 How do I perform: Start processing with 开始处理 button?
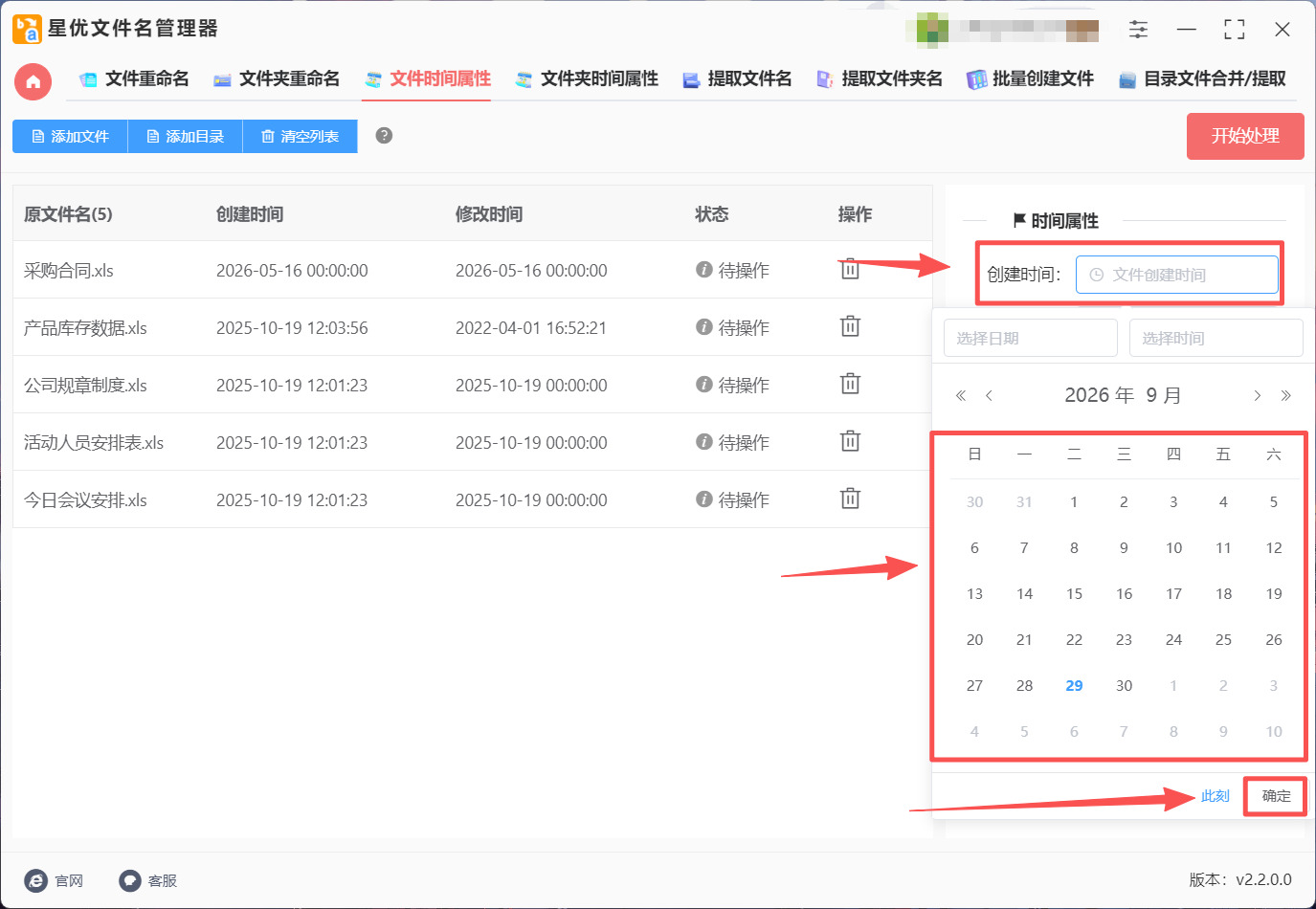click(x=1245, y=136)
